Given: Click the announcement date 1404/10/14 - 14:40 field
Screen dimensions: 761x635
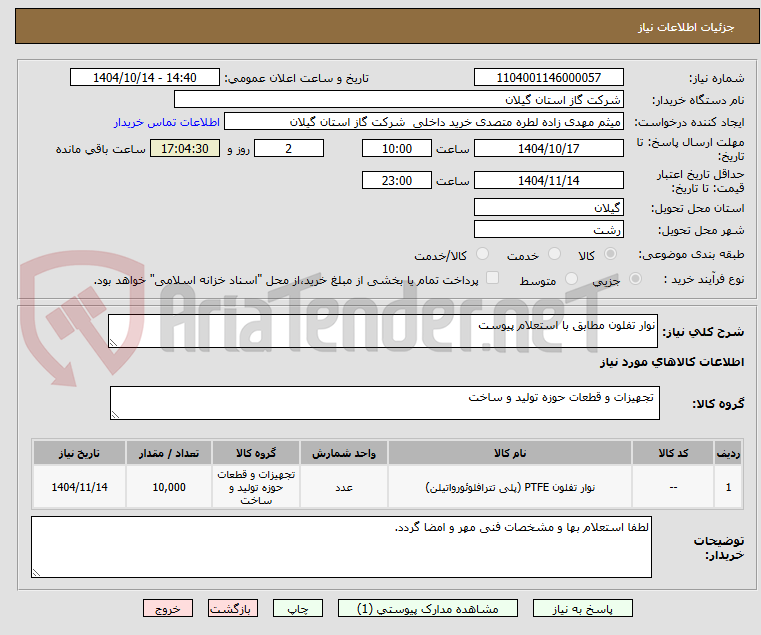Looking at the screenshot, I should tap(145, 78).
